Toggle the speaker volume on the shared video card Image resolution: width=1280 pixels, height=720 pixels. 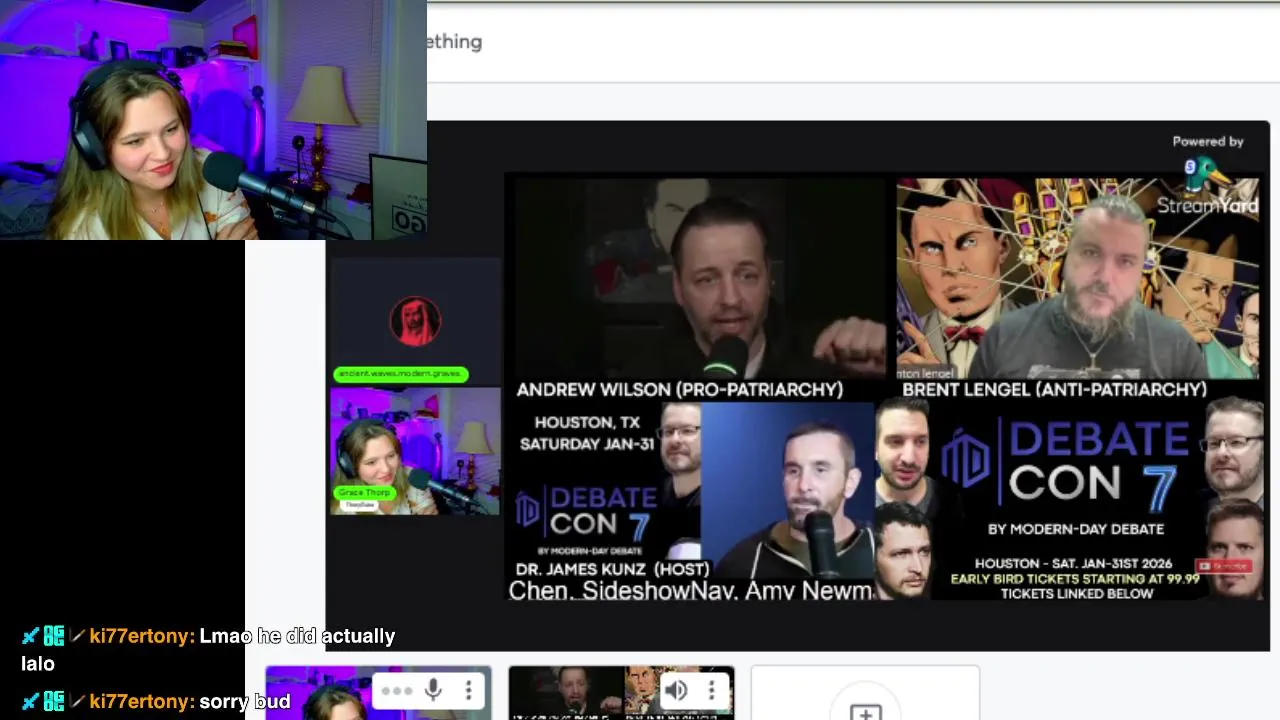(x=677, y=690)
